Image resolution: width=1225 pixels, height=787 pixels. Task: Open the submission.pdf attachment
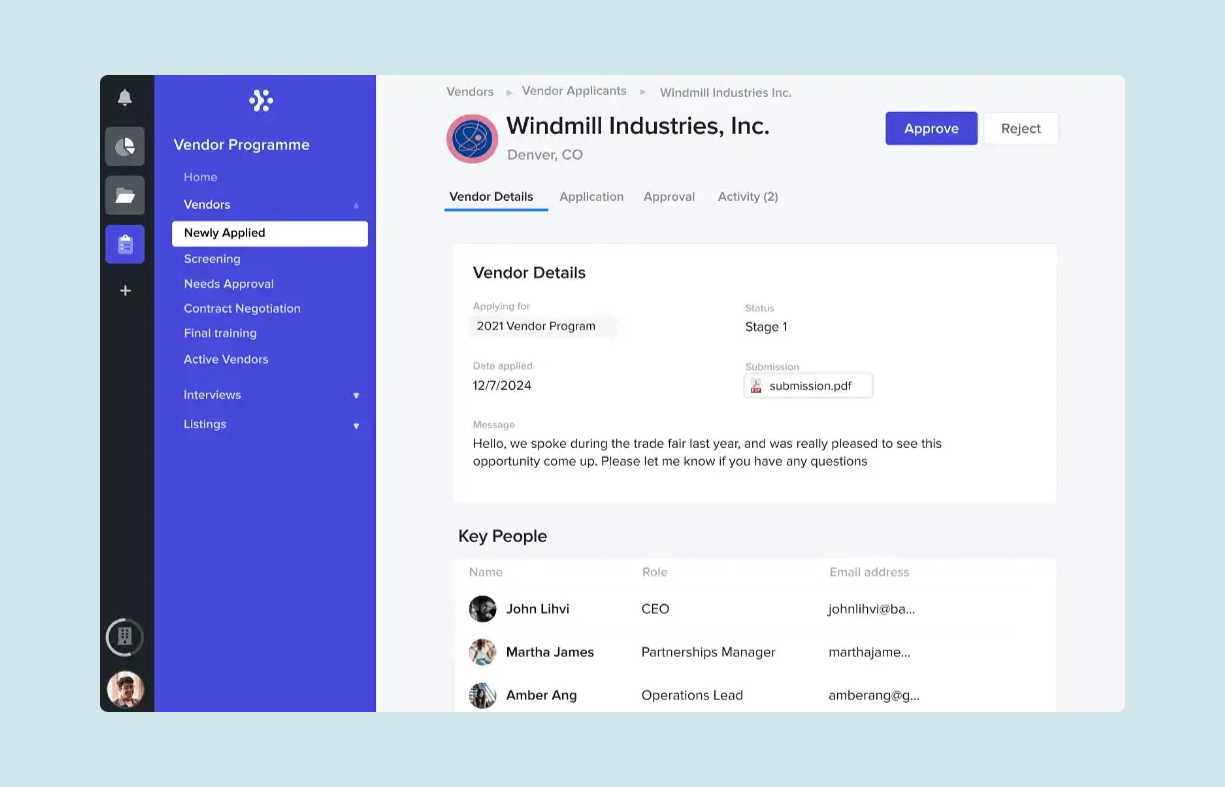click(x=809, y=386)
